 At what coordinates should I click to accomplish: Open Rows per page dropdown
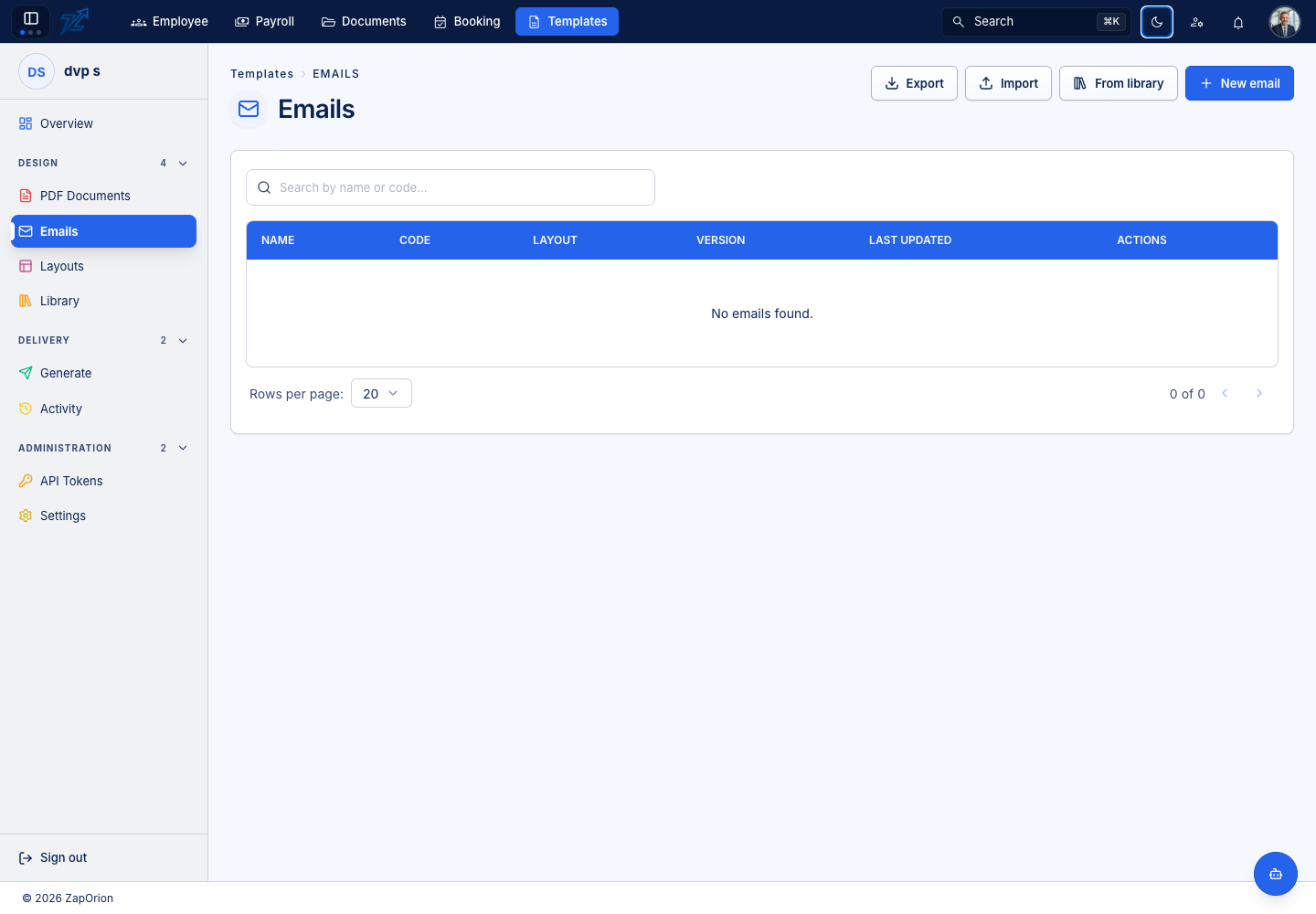[381, 393]
